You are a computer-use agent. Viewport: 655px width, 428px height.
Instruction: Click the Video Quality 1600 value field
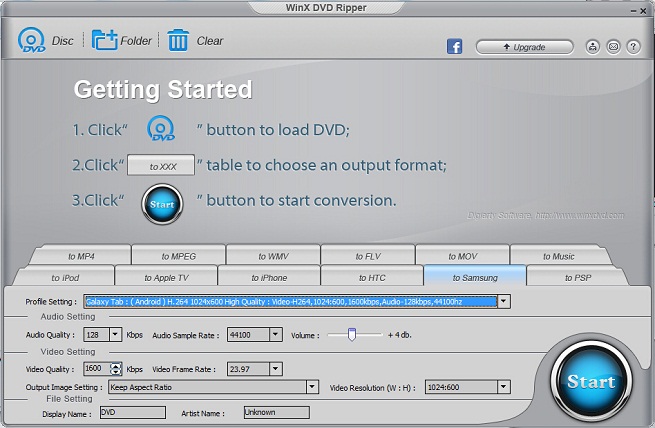click(97, 369)
